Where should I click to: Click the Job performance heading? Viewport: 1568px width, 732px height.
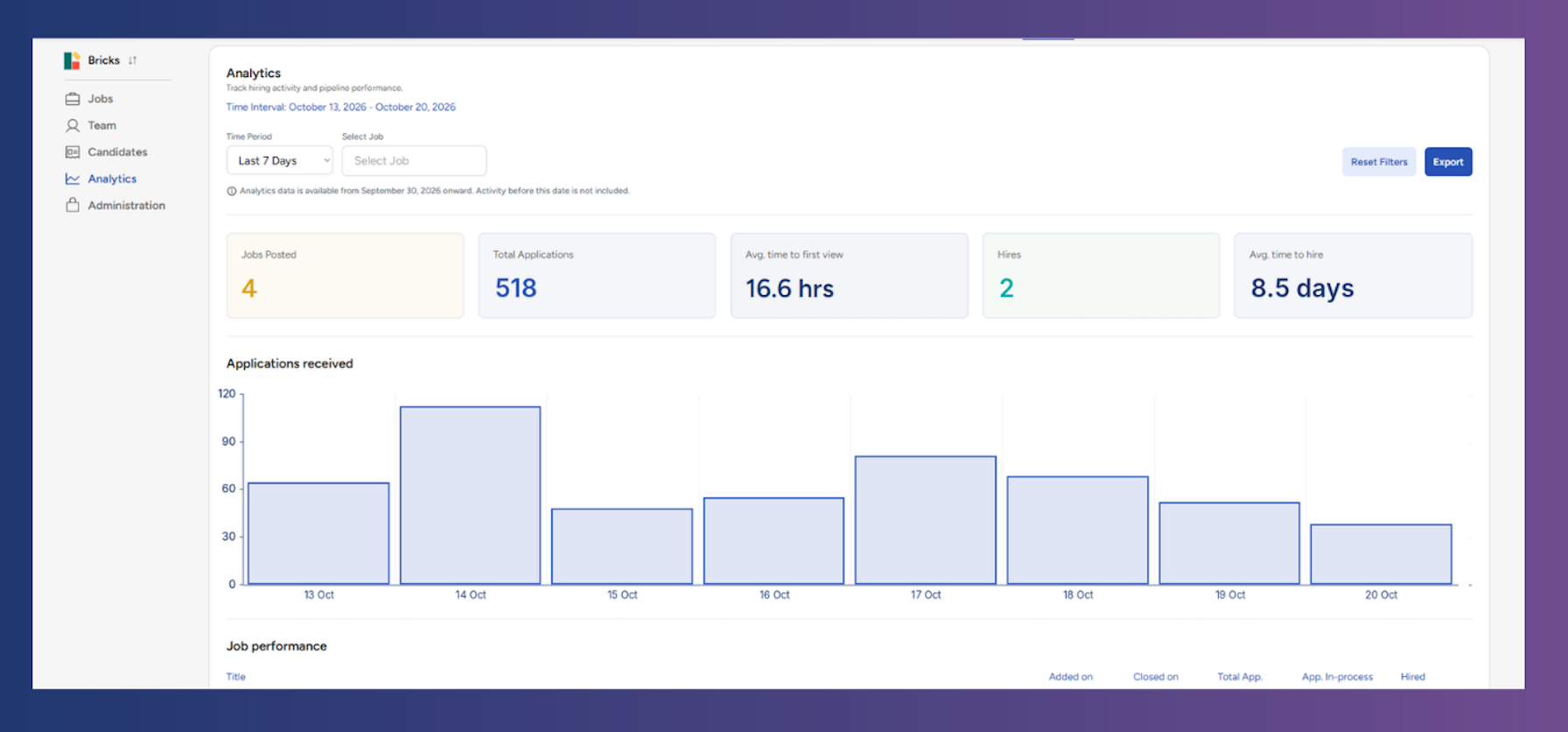pyautogui.click(x=276, y=646)
